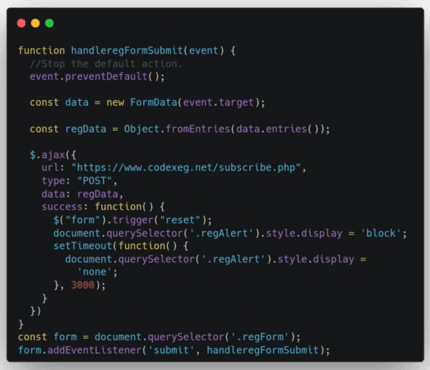Click the codexeg.net subscribe.php URL string
Image resolution: width=430 pixels, height=370 pixels.
[188, 168]
